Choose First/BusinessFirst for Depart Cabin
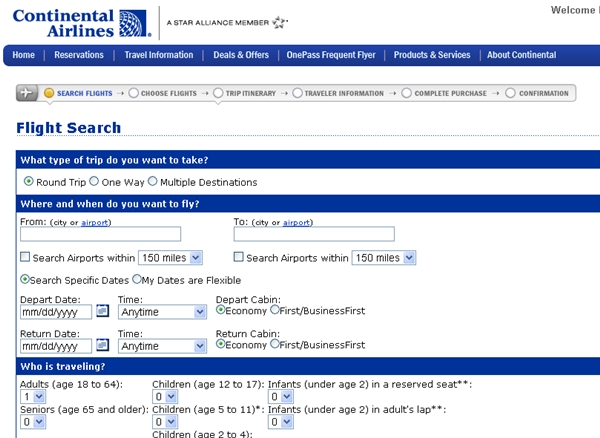 [275, 310]
